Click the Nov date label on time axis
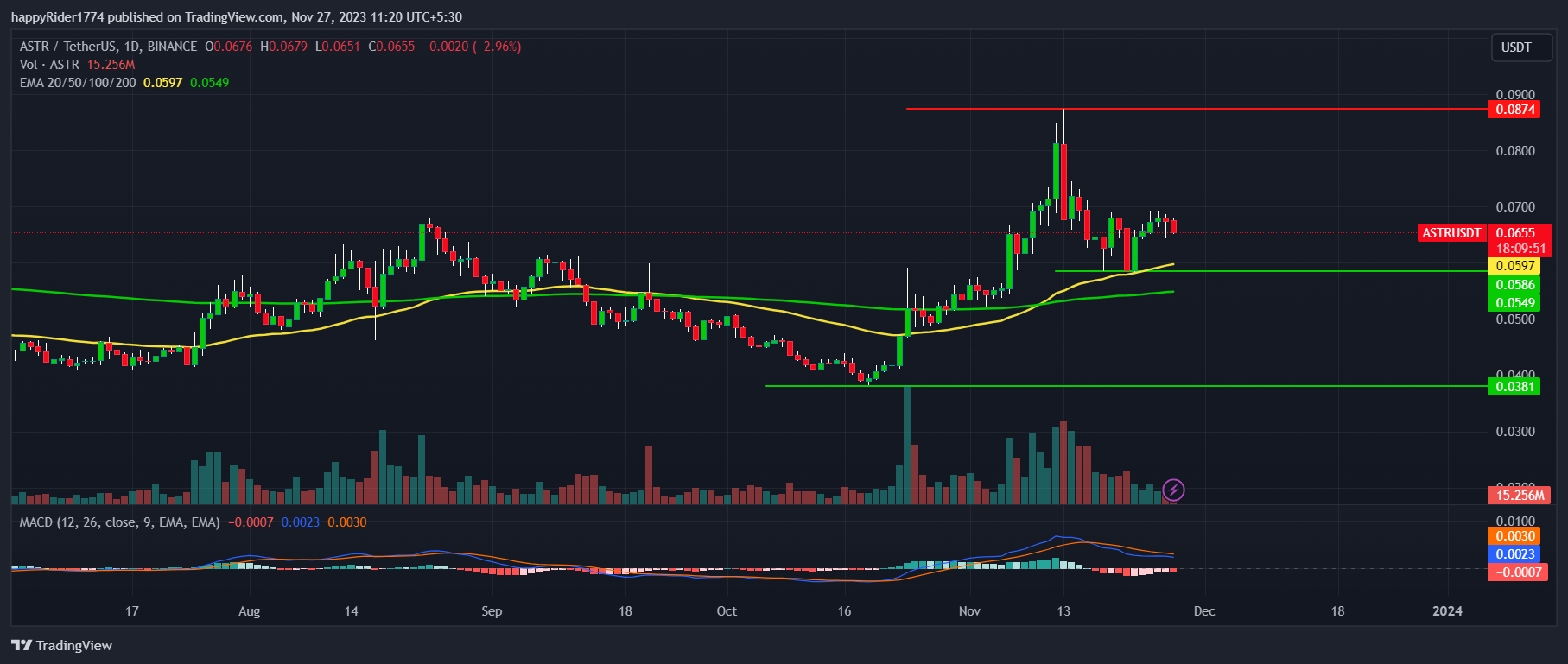Viewport: 1568px width, 664px height. (x=969, y=611)
